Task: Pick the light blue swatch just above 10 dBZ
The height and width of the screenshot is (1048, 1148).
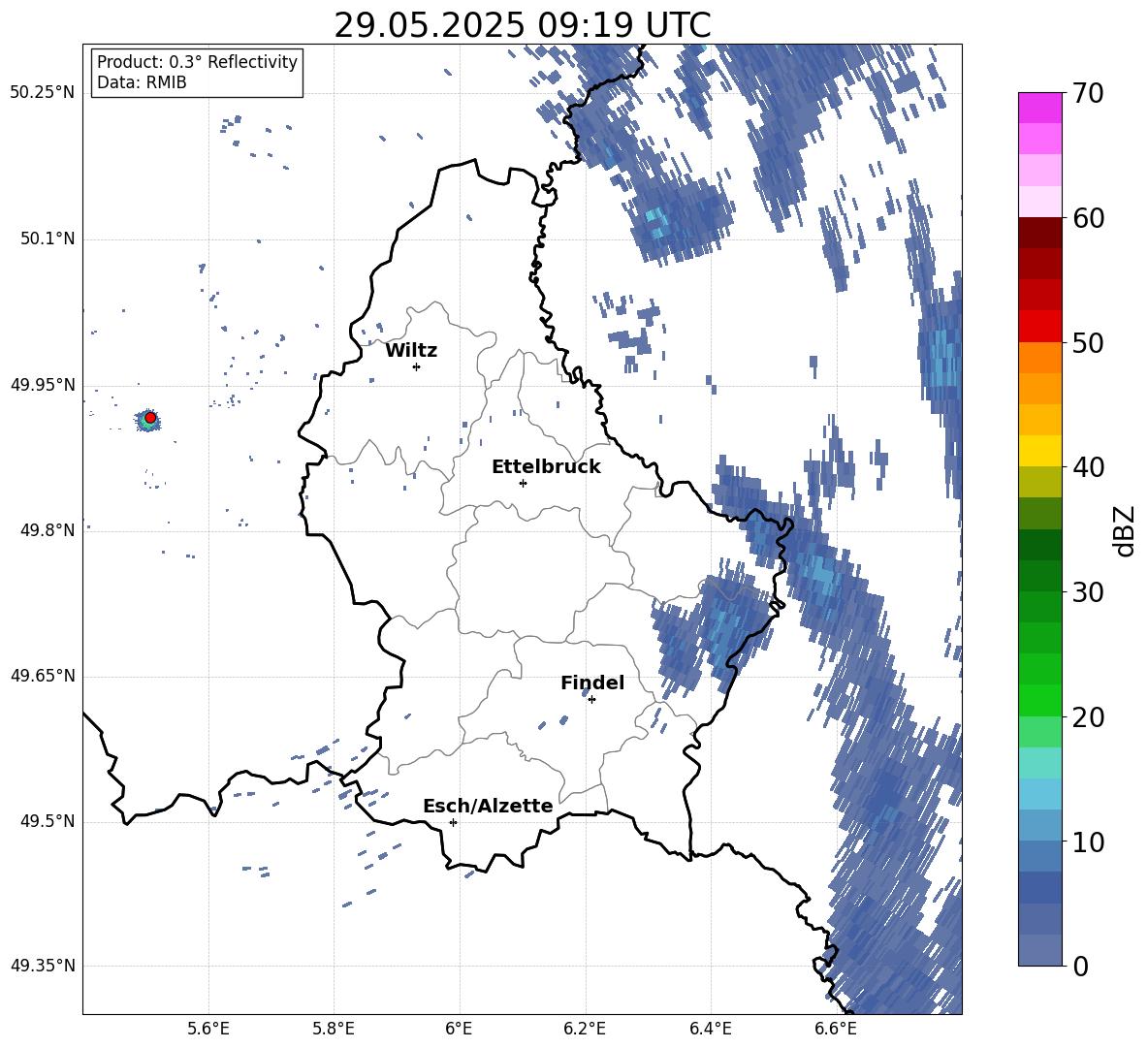Action: point(1039,825)
